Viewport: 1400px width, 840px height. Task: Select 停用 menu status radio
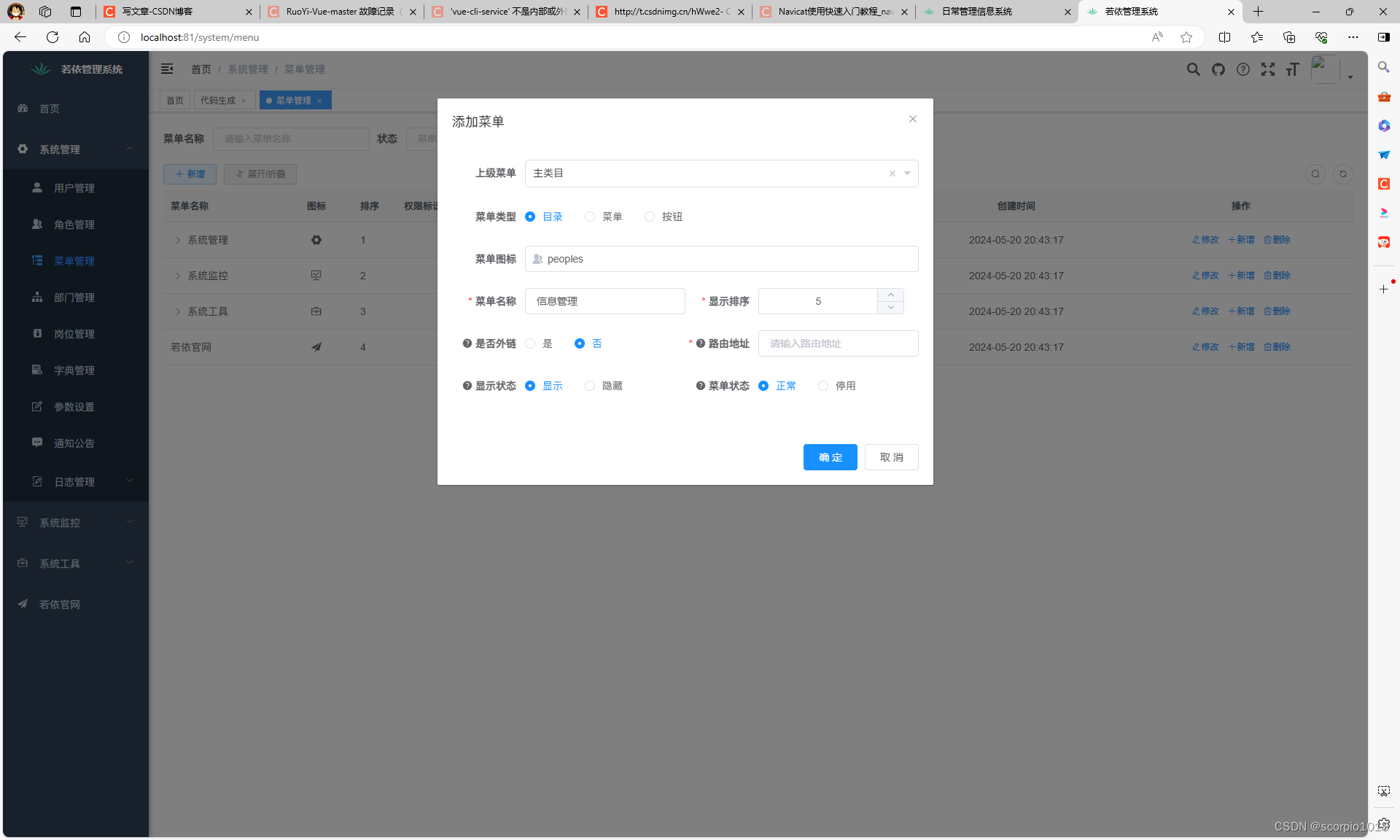click(x=836, y=386)
